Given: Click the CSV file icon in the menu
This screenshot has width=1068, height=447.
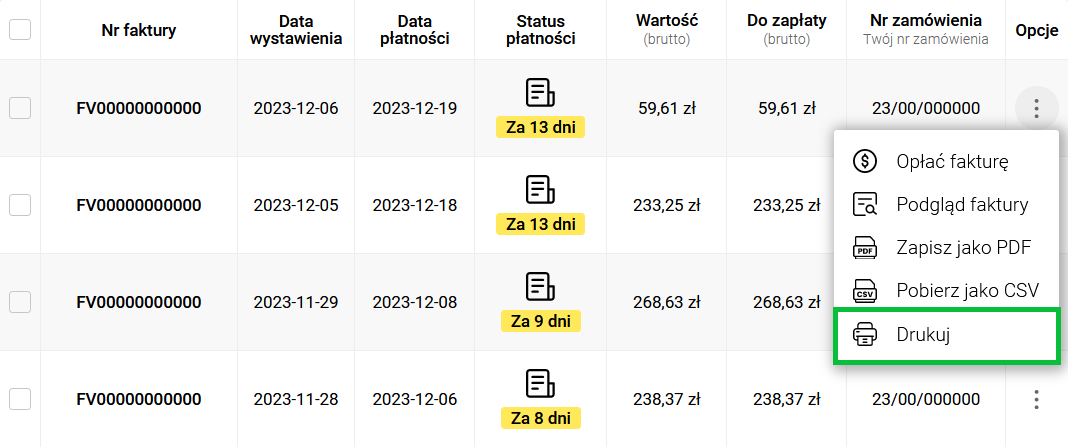Looking at the screenshot, I should (x=864, y=291).
